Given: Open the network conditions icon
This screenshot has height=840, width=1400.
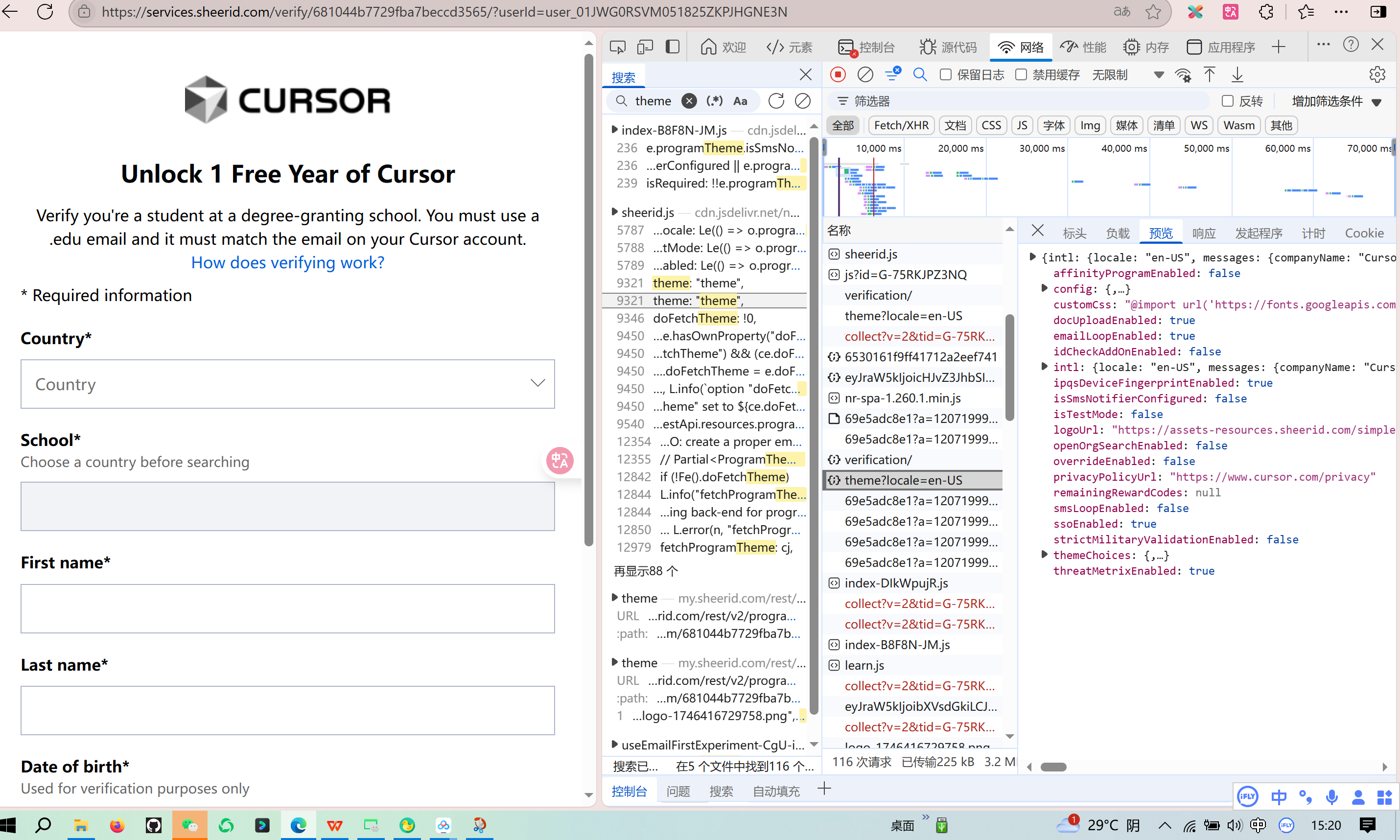Looking at the screenshot, I should point(1183,75).
